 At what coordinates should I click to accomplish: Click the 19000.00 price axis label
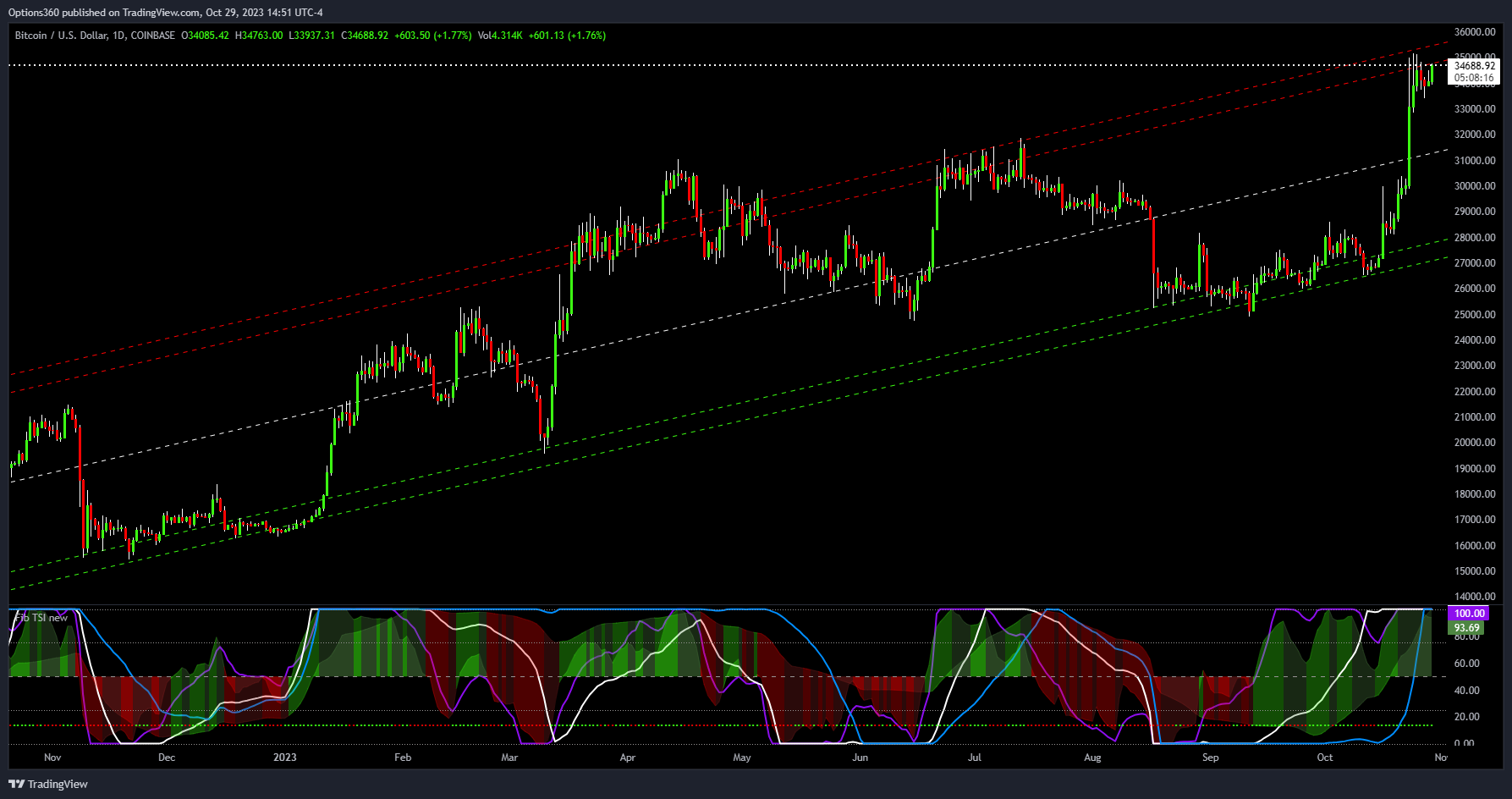click(1475, 469)
